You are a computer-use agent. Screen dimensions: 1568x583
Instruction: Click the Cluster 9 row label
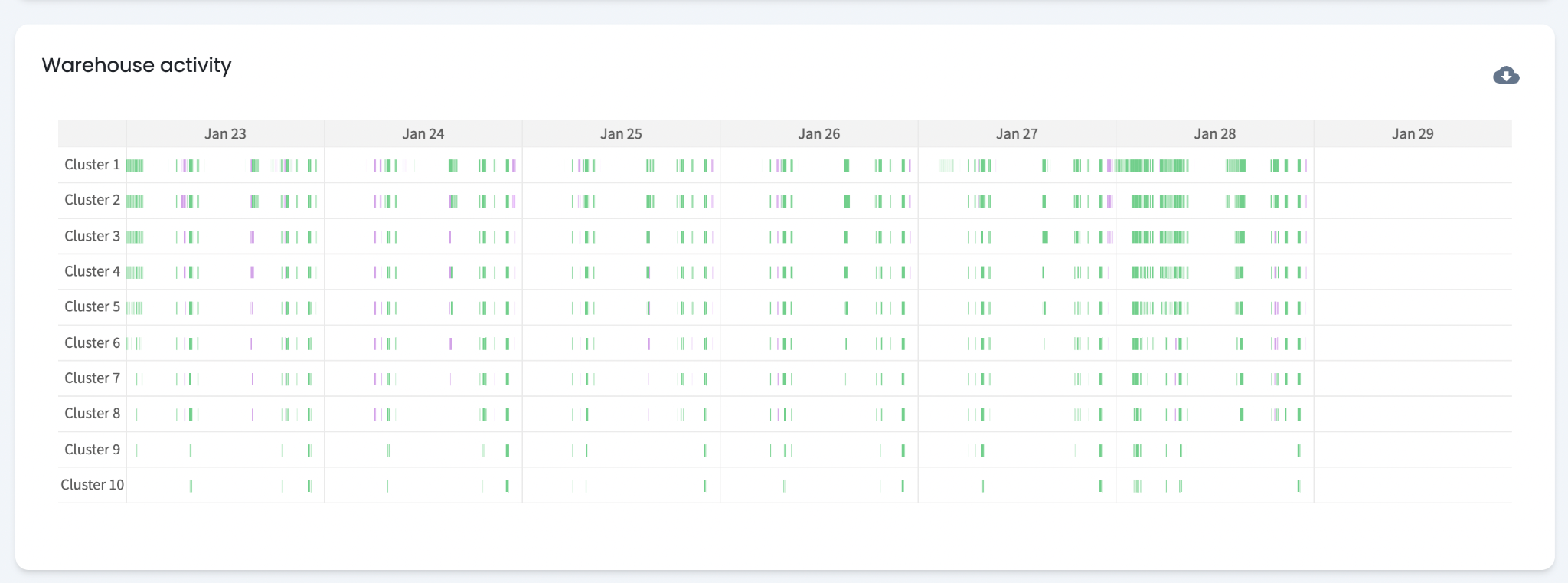92,449
